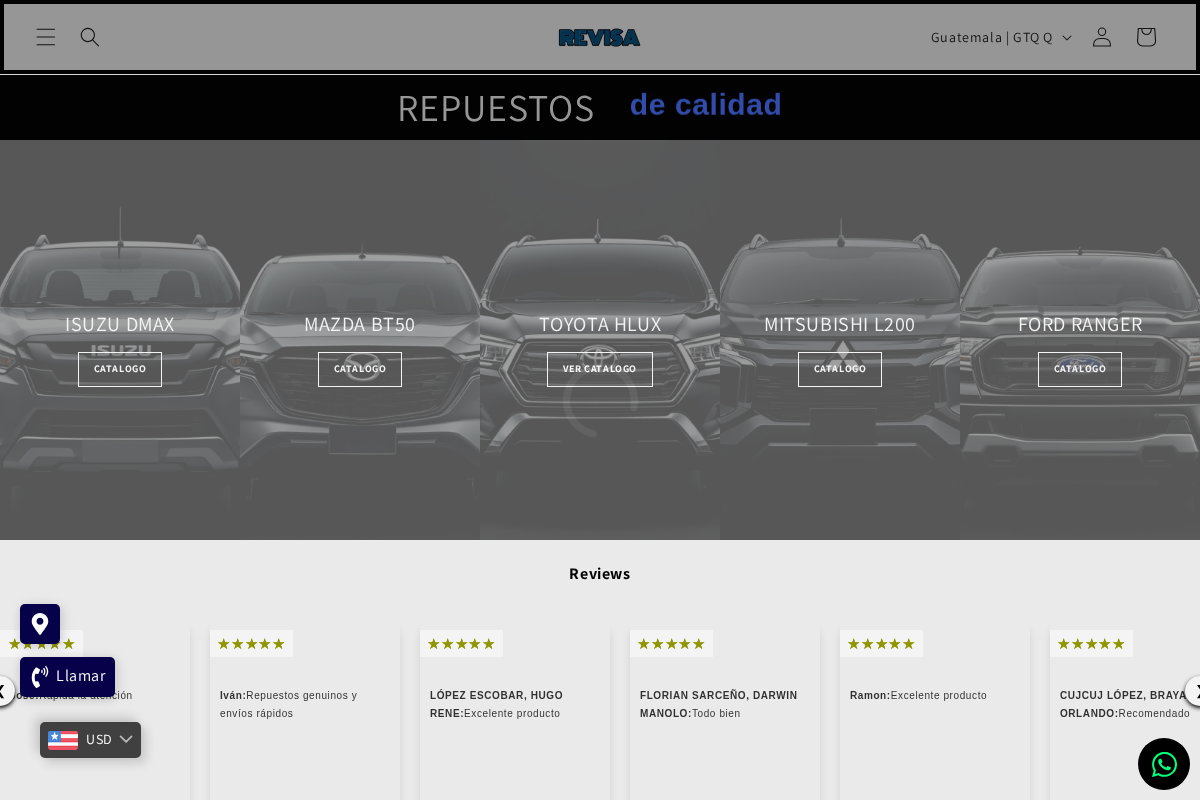The width and height of the screenshot is (1200, 800).
Task: Click the search magnifier icon
Action: coord(90,37)
